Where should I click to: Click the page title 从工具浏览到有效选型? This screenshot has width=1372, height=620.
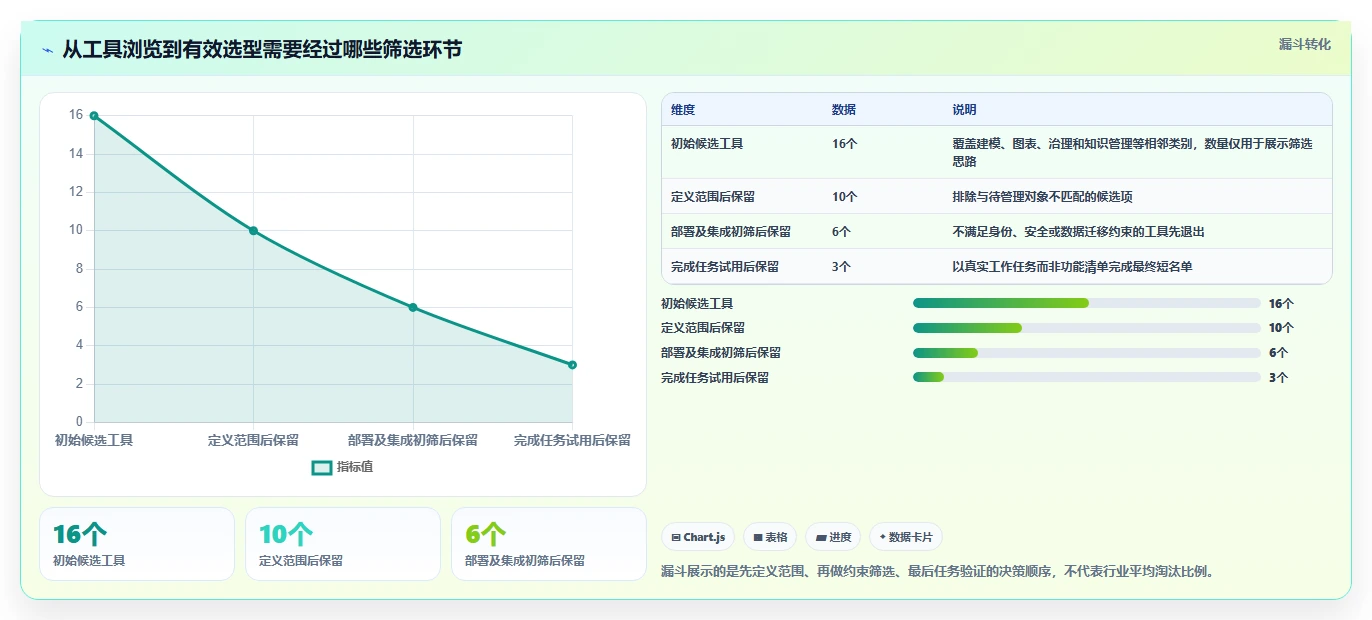[x=262, y=49]
